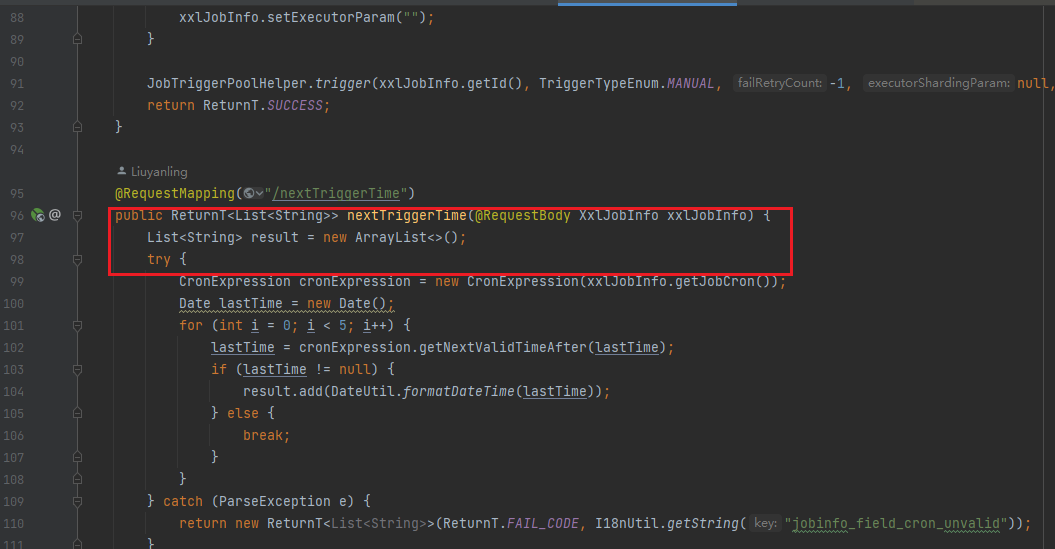Click the key: parameter hint on line 110
The image size is (1055, 549).
[765, 523]
